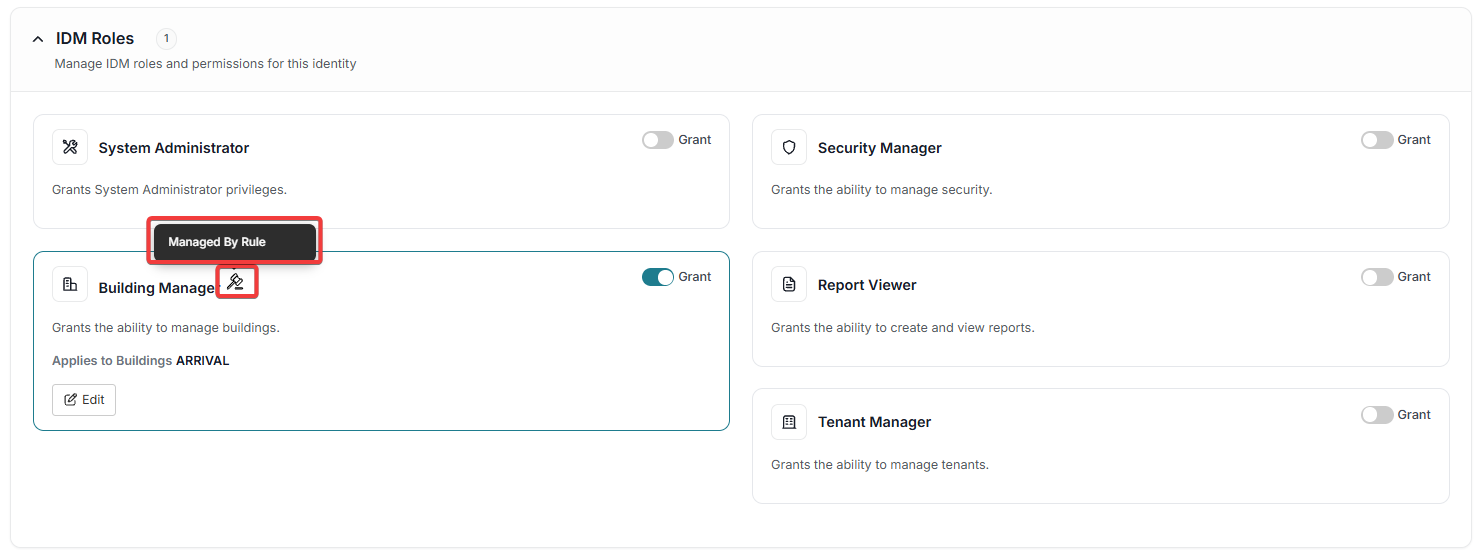This screenshot has width=1477, height=550.
Task: Click the Security Manager shield icon
Action: point(789,147)
